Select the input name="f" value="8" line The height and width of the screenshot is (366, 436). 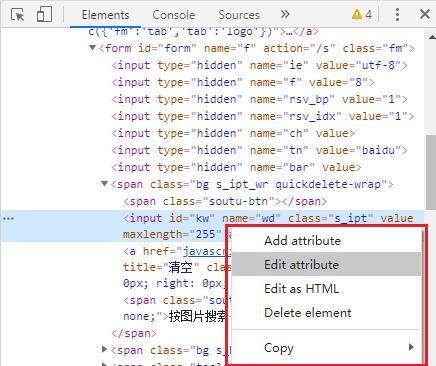(243, 82)
